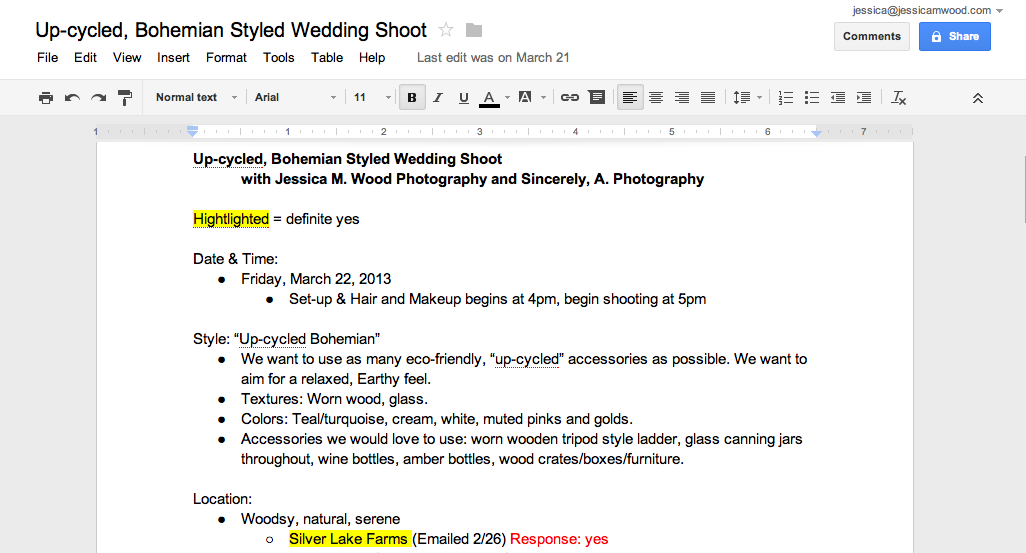Insert a hyperlink with the link icon
The width and height of the screenshot is (1026, 553).
[x=569, y=98]
